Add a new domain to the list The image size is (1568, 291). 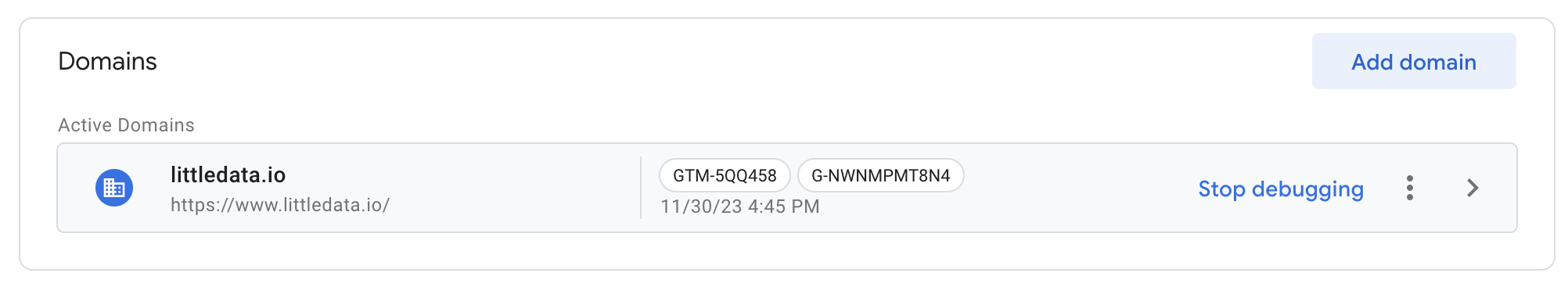click(1414, 61)
